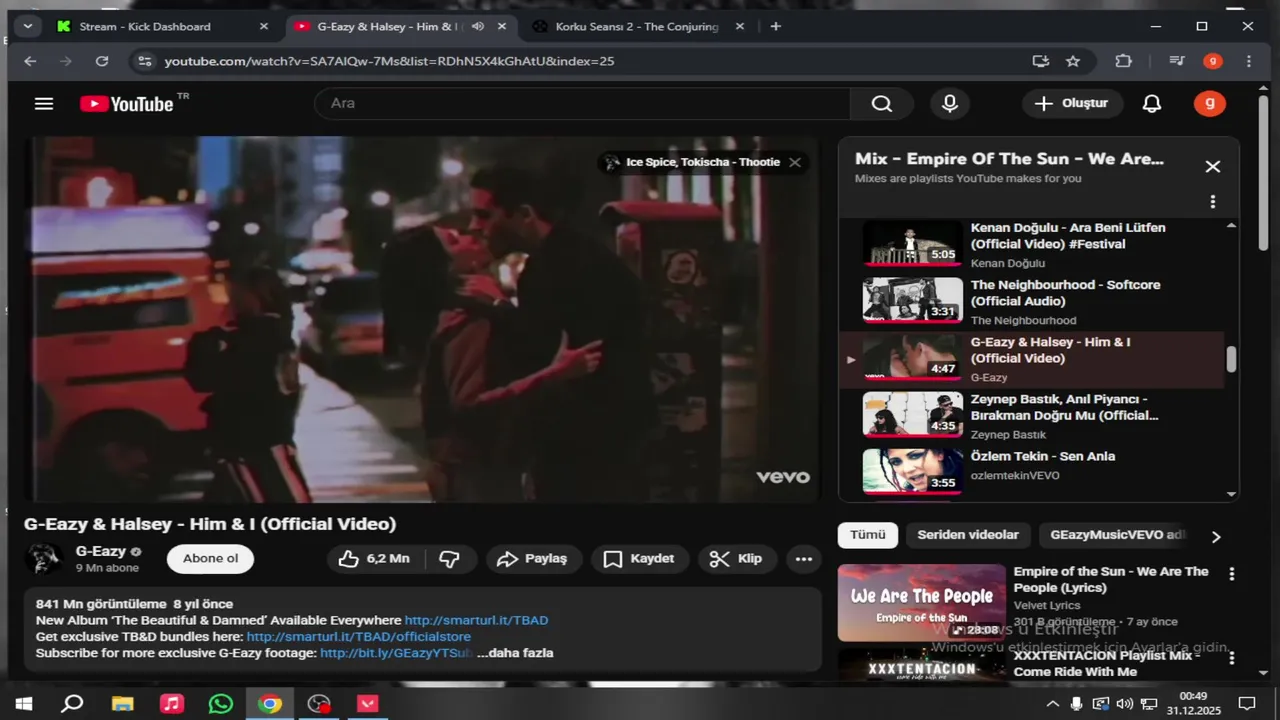The height and width of the screenshot is (720, 1280).
Task: Open smarturl.it/TBAD link in description
Action: [476, 620]
